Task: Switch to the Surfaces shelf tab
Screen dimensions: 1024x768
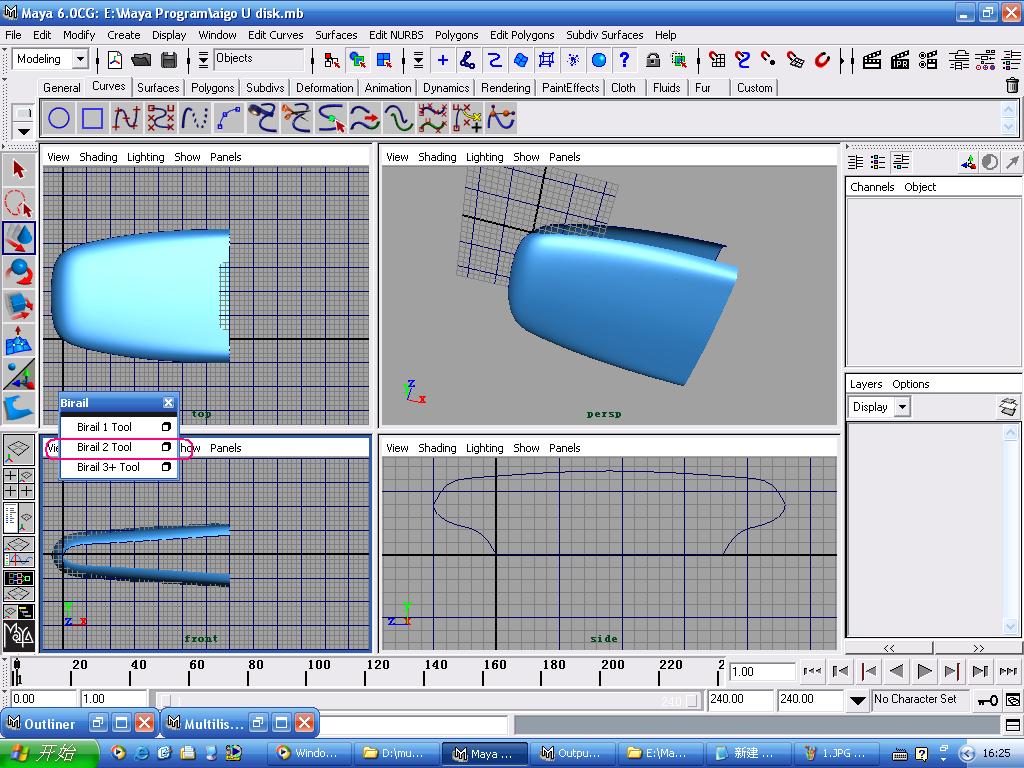Action: [157, 88]
